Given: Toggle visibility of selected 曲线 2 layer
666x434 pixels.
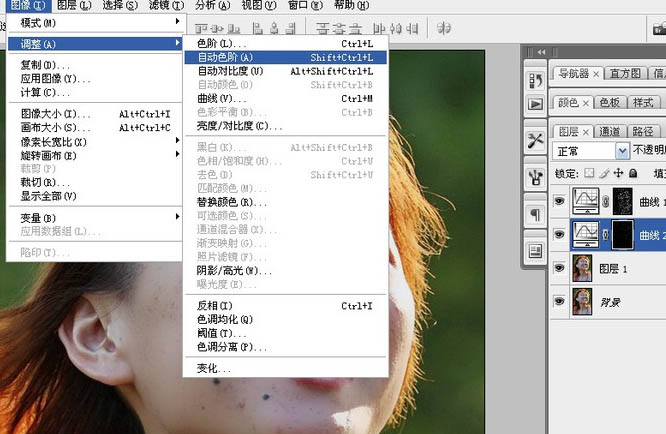Looking at the screenshot, I should (x=559, y=234).
